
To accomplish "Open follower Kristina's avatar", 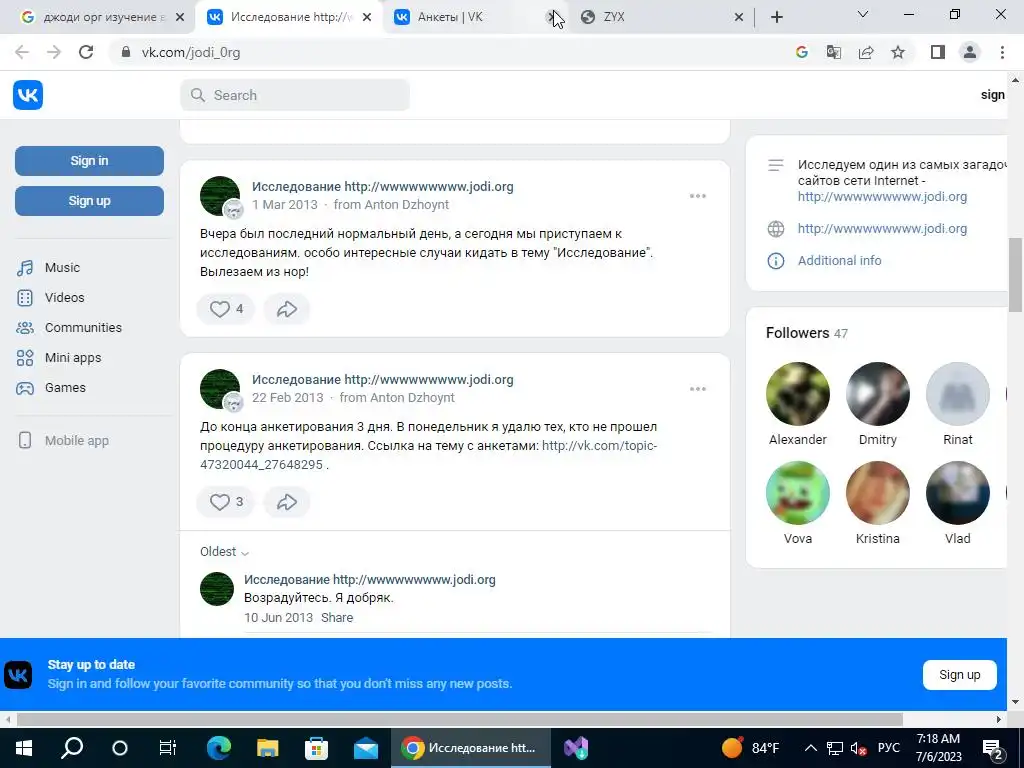I will (878, 493).
